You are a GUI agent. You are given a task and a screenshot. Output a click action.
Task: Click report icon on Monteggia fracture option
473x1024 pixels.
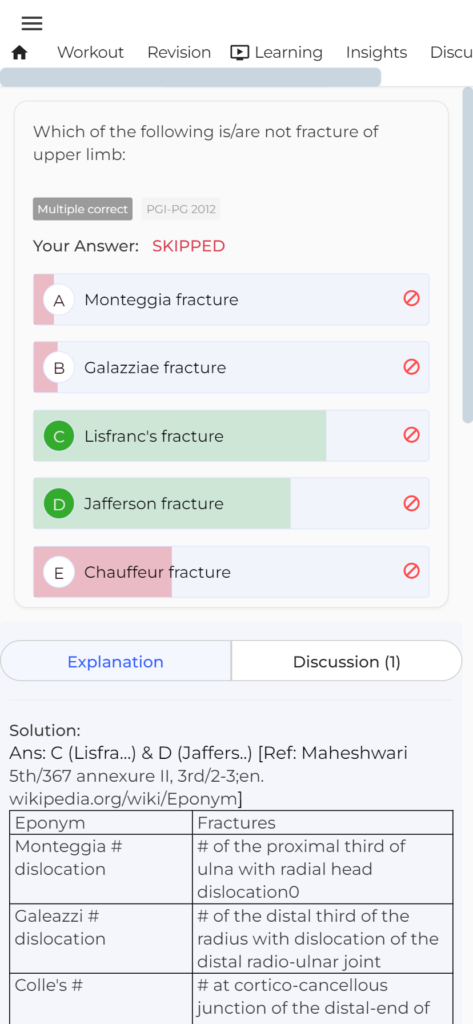[411, 298]
